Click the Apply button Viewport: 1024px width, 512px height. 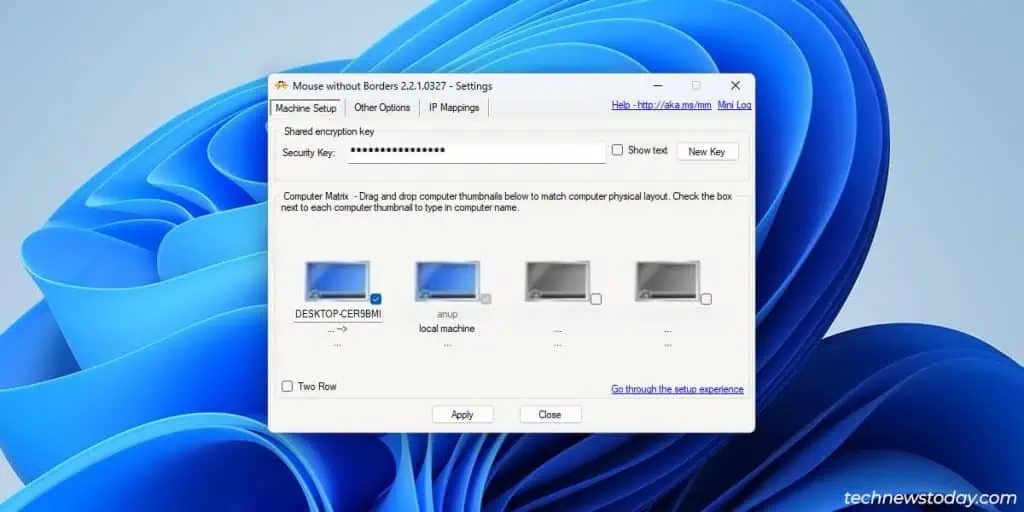[462, 415]
